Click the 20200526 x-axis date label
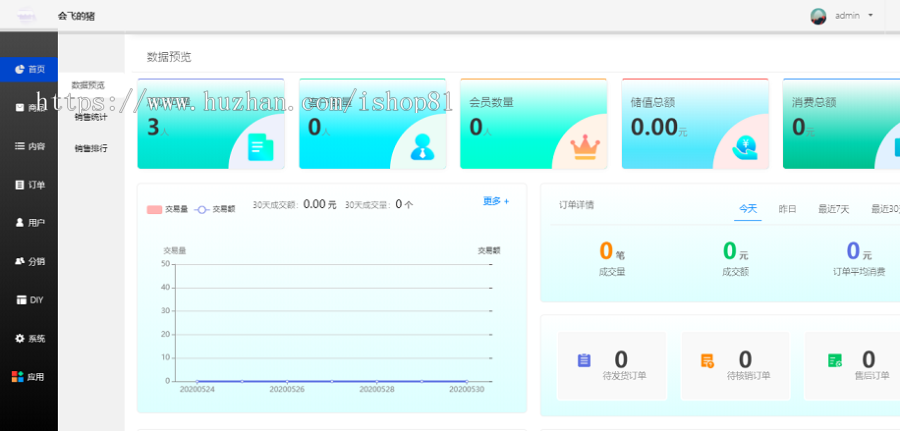900x431 pixels. (x=287, y=389)
